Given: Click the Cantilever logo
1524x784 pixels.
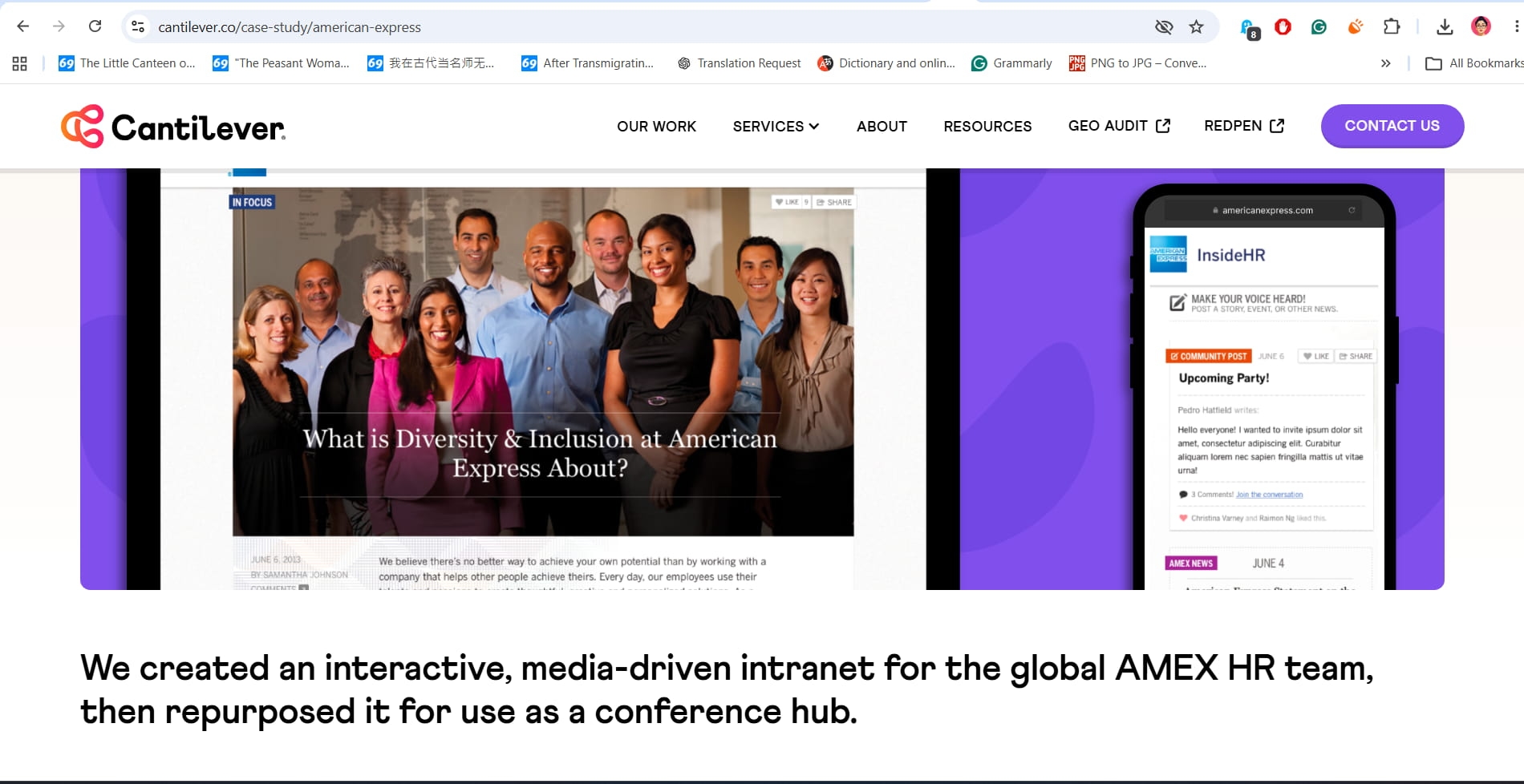Looking at the screenshot, I should [x=173, y=127].
